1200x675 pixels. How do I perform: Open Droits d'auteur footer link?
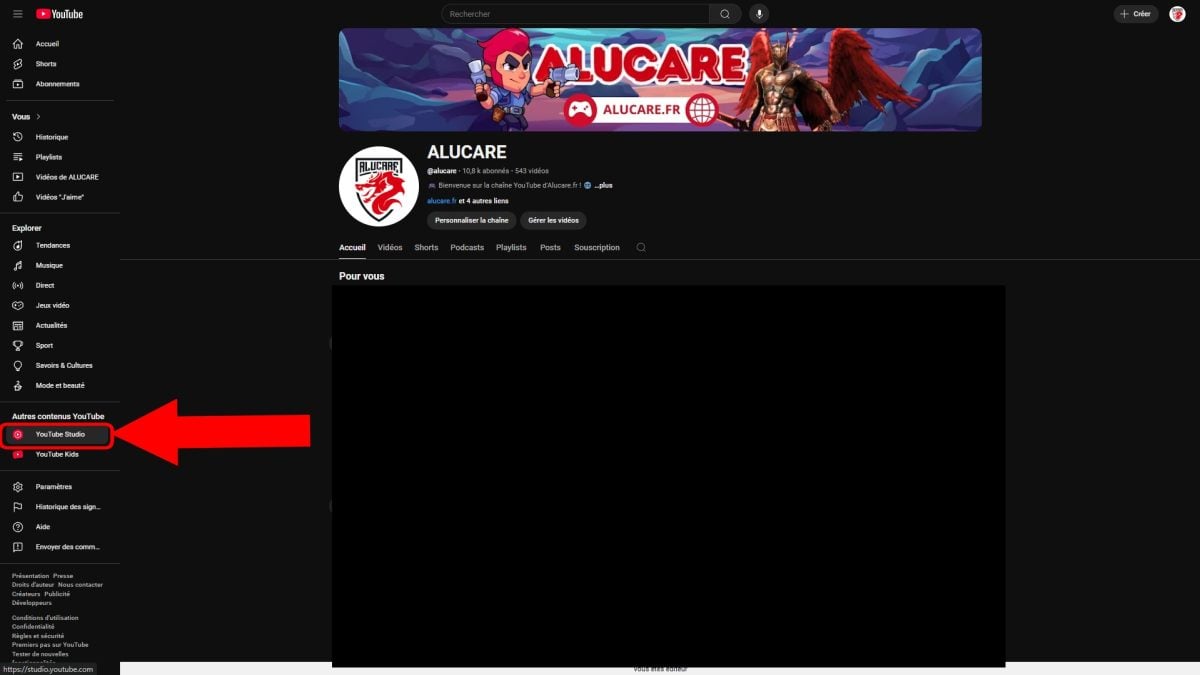point(33,585)
